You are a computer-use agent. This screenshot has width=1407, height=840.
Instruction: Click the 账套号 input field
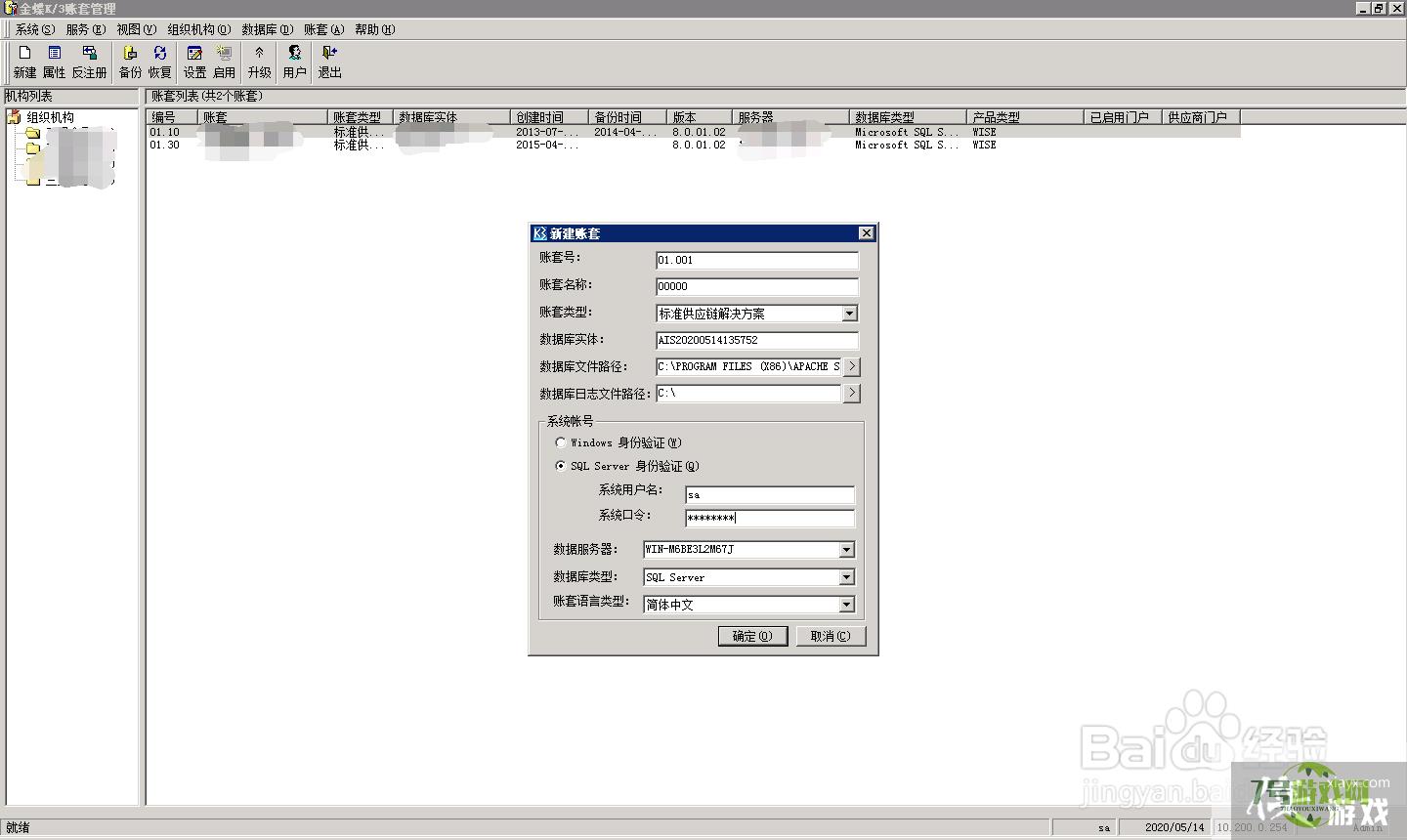coord(757,260)
